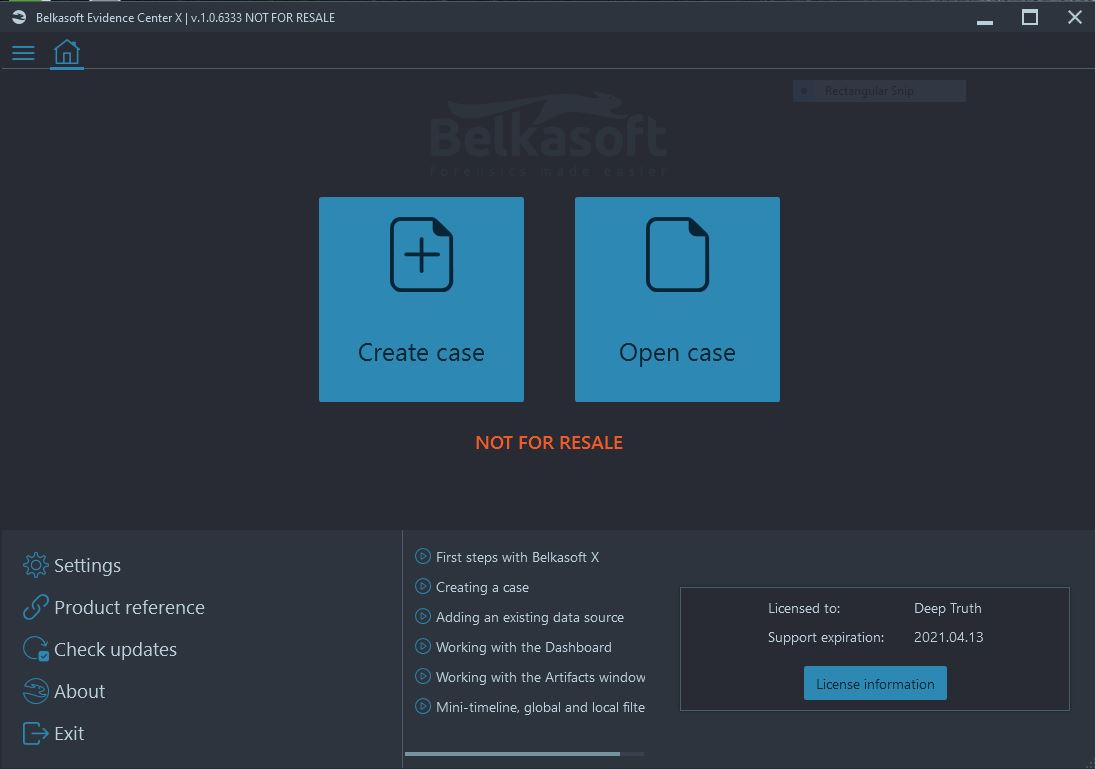
Task: Play the Creating a case video icon
Action: [x=422, y=586]
